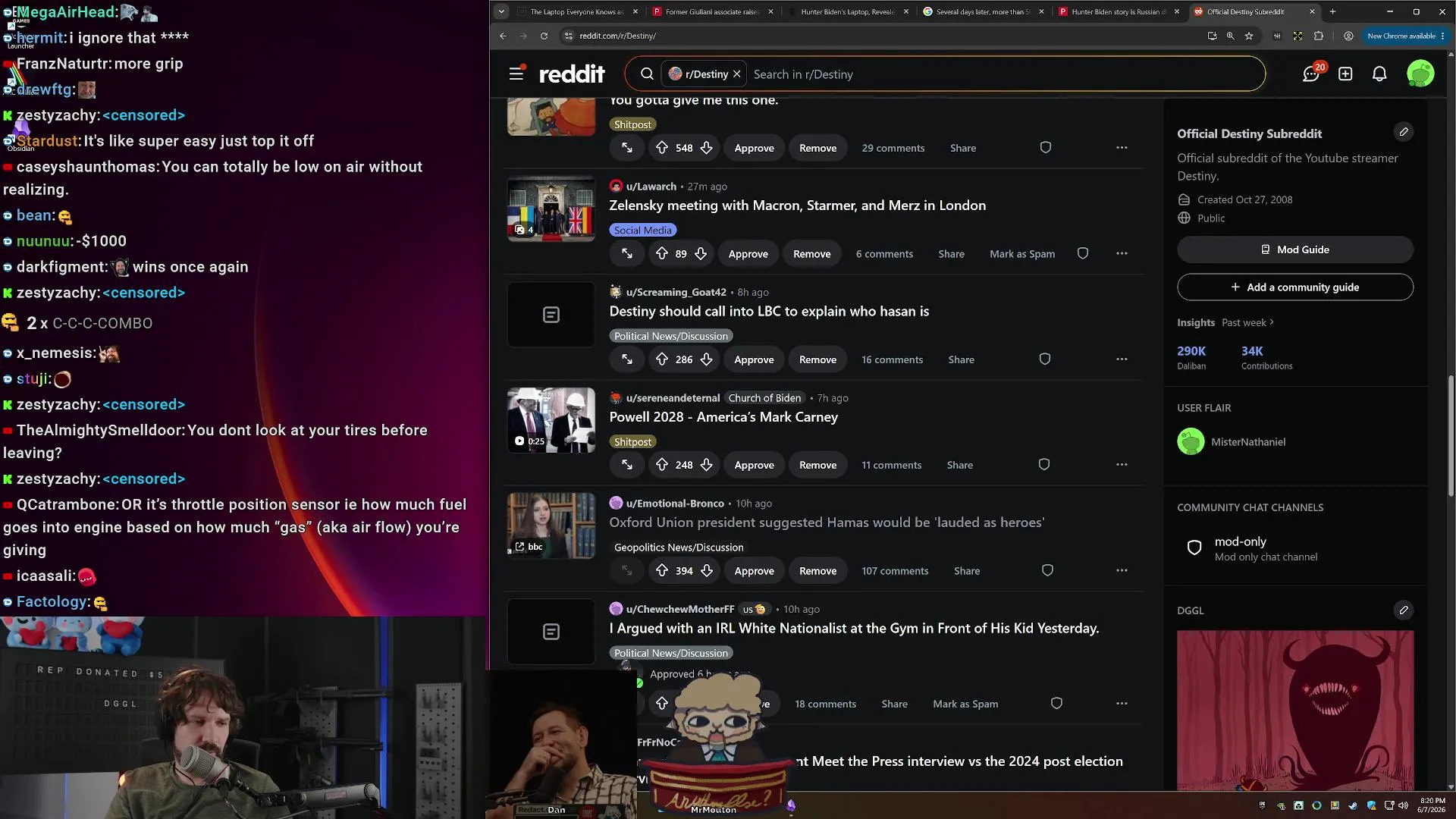
Task: Open overflow menu on Zelensky post
Action: (1122, 253)
